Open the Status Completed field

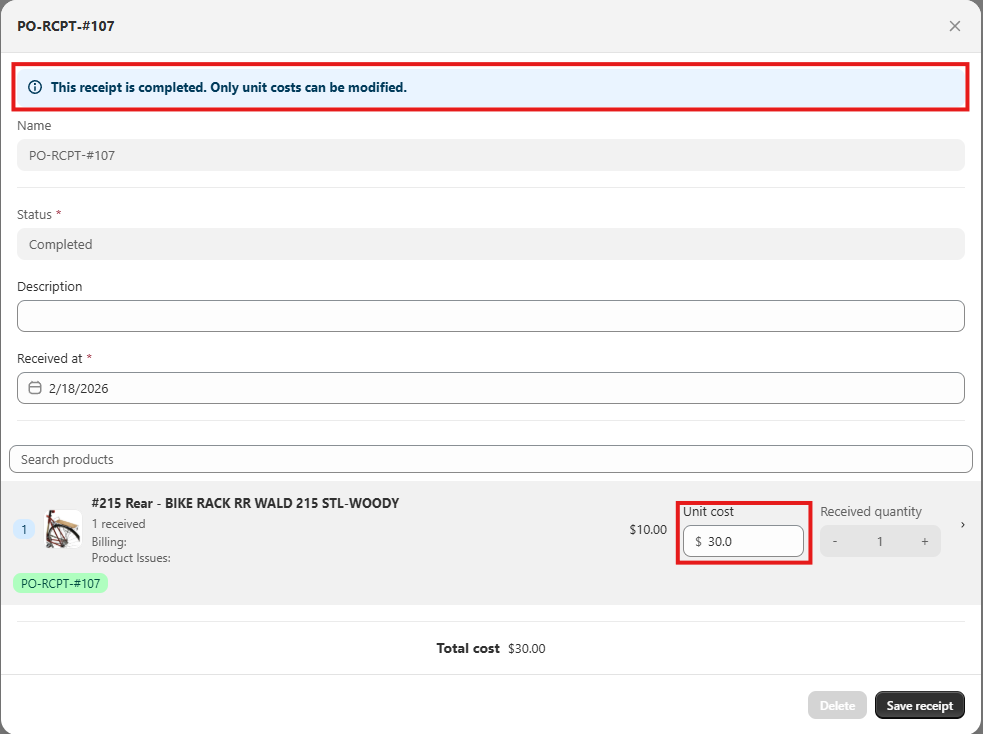[490, 244]
